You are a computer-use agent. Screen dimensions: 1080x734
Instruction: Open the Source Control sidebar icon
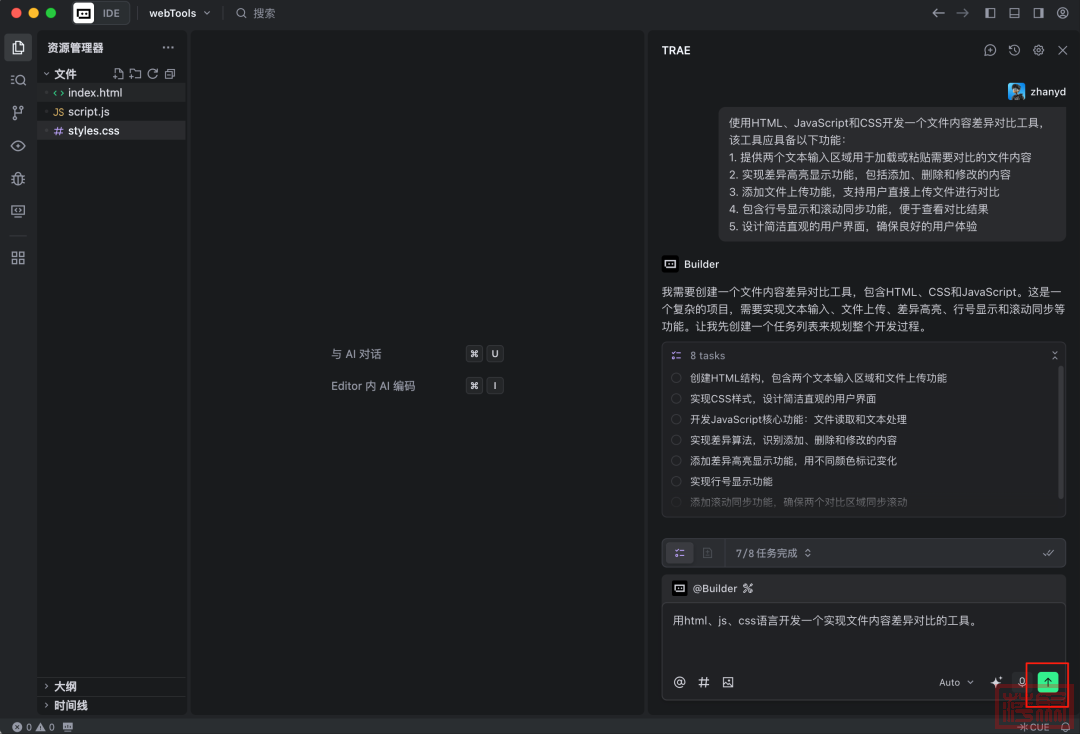pos(18,113)
